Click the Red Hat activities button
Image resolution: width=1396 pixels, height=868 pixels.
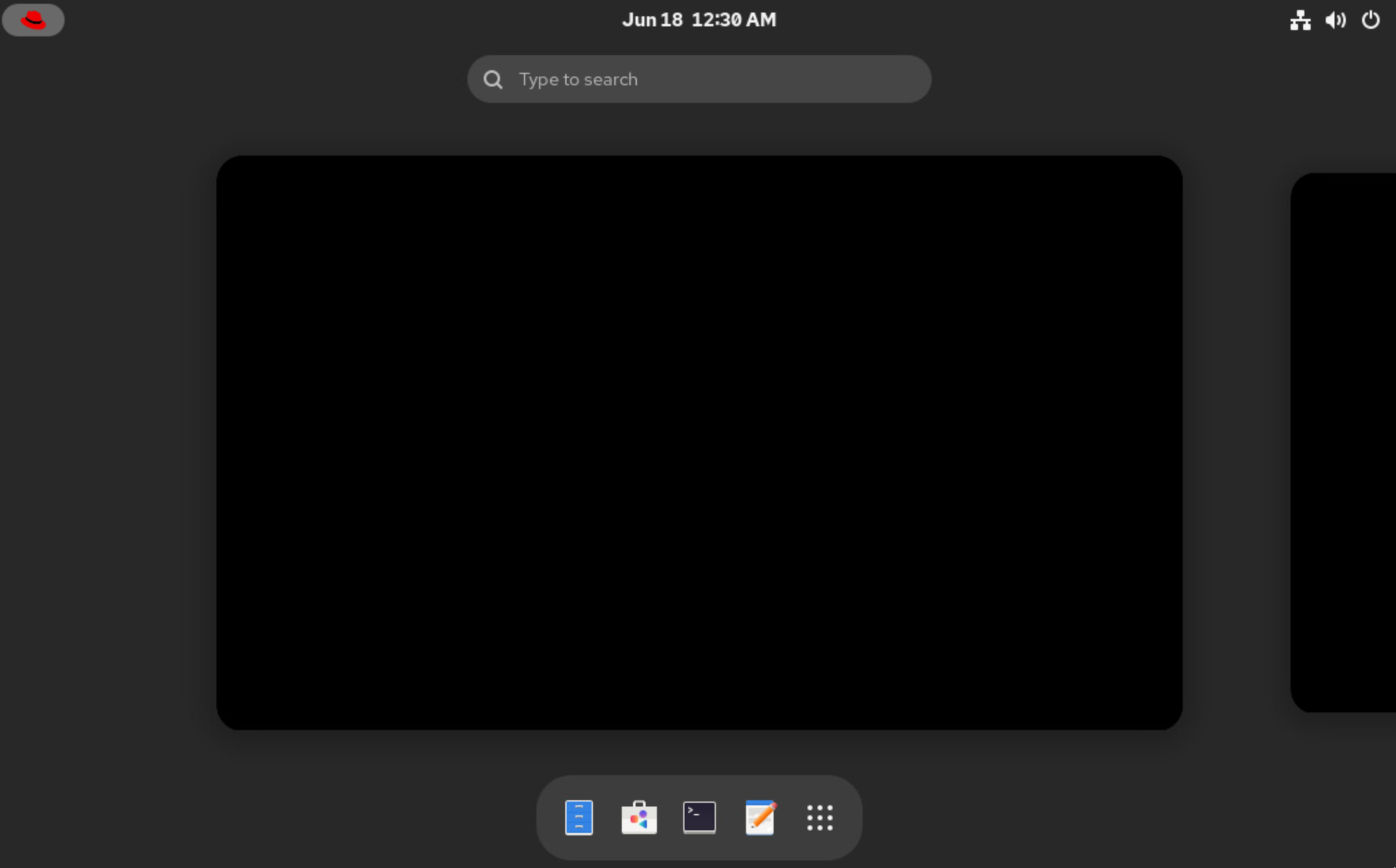(x=34, y=18)
